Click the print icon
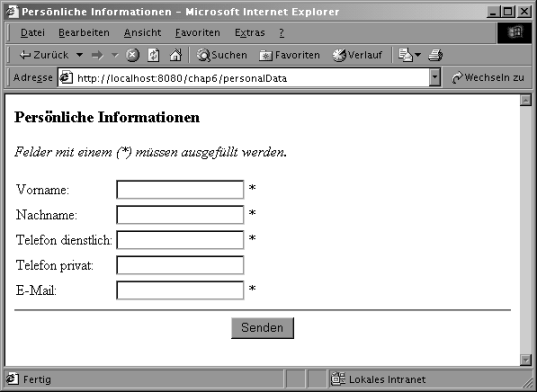 [435, 55]
